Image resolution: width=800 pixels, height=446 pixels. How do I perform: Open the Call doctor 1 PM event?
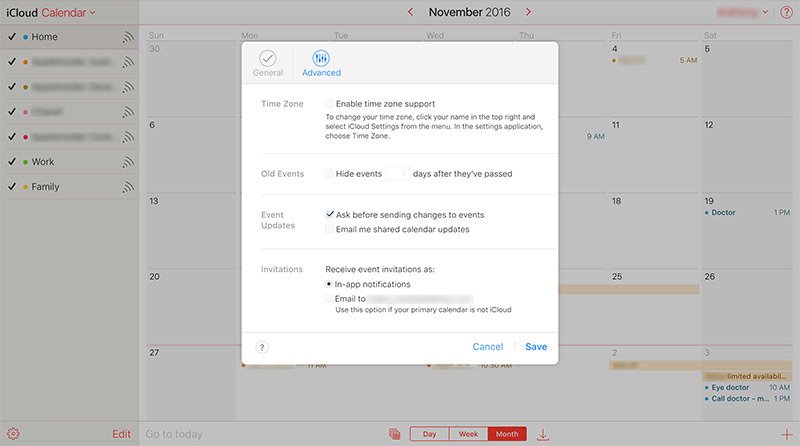pos(747,399)
